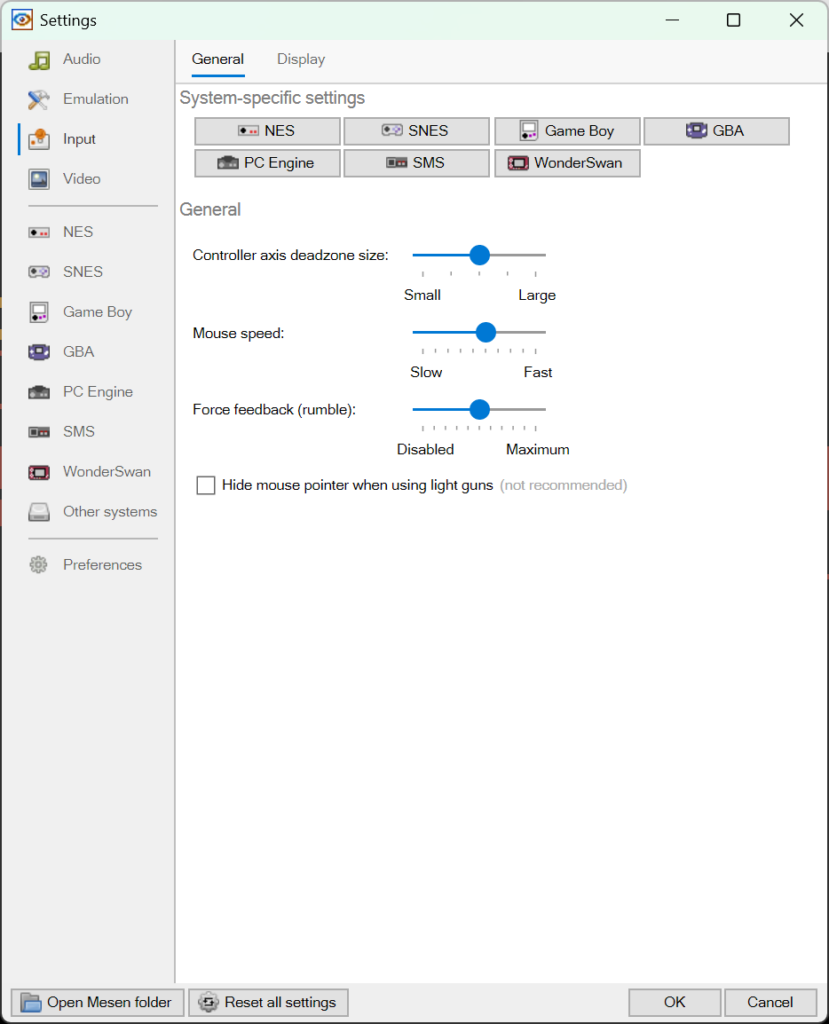Click the PC Engine system-specific button
Screen dimensions: 829x1024
pos(267,163)
